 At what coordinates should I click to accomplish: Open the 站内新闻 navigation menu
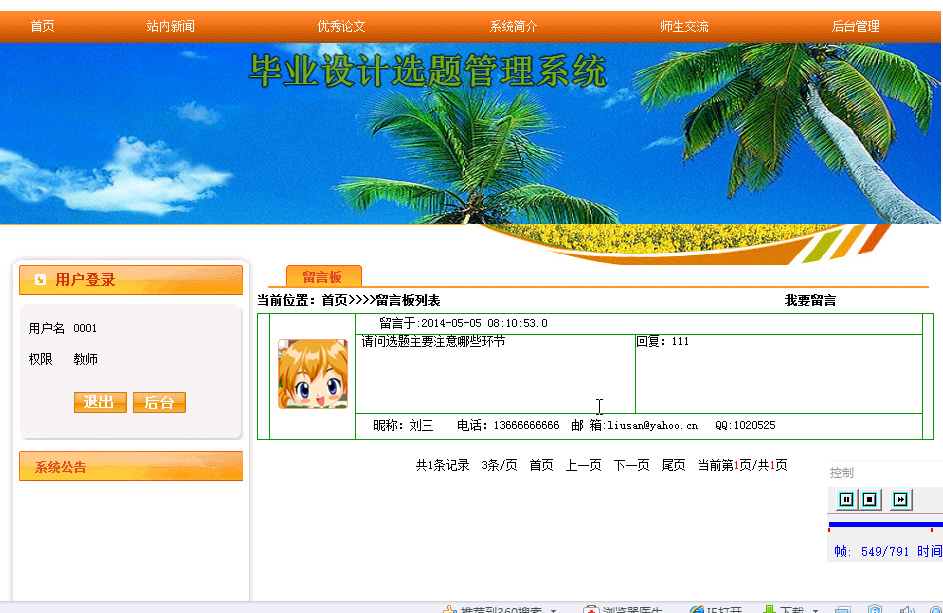[x=170, y=26]
